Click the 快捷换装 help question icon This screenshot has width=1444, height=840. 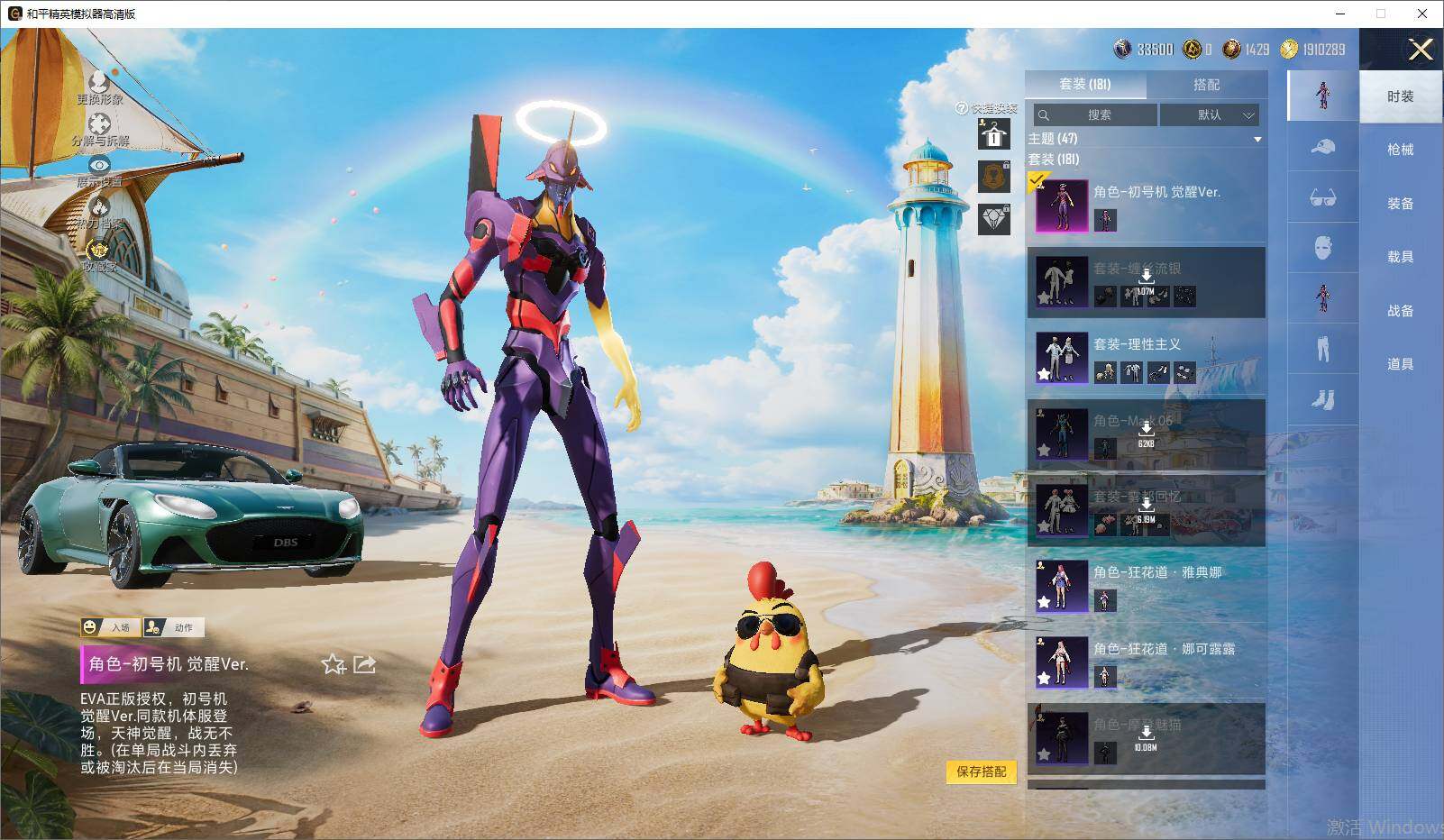[962, 108]
